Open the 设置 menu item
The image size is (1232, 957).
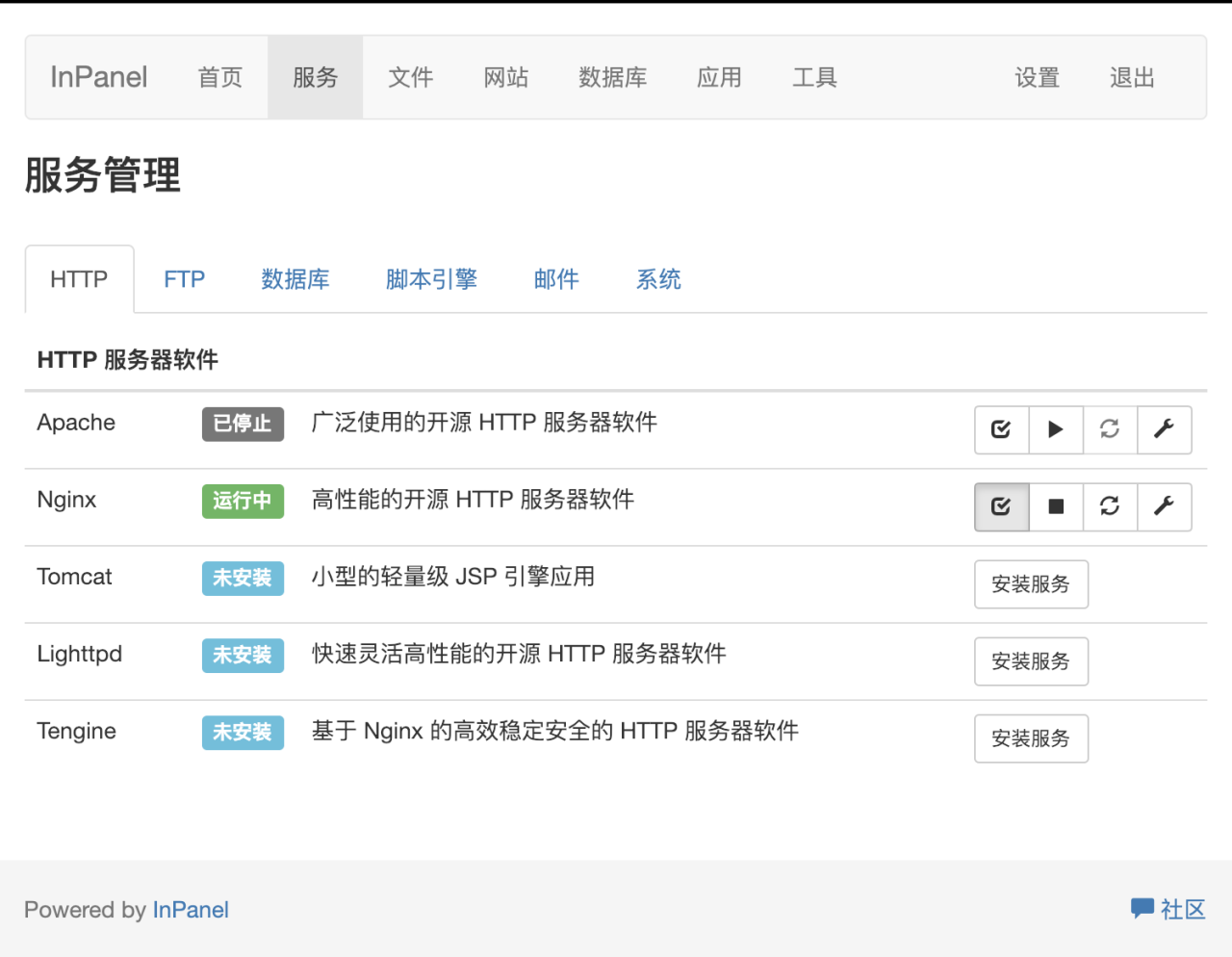[x=1037, y=77]
